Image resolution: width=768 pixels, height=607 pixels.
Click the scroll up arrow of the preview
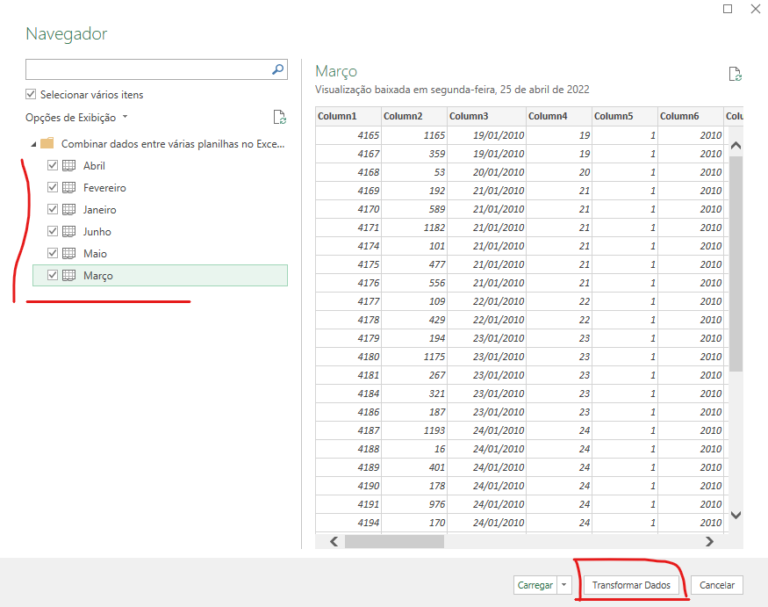735,145
